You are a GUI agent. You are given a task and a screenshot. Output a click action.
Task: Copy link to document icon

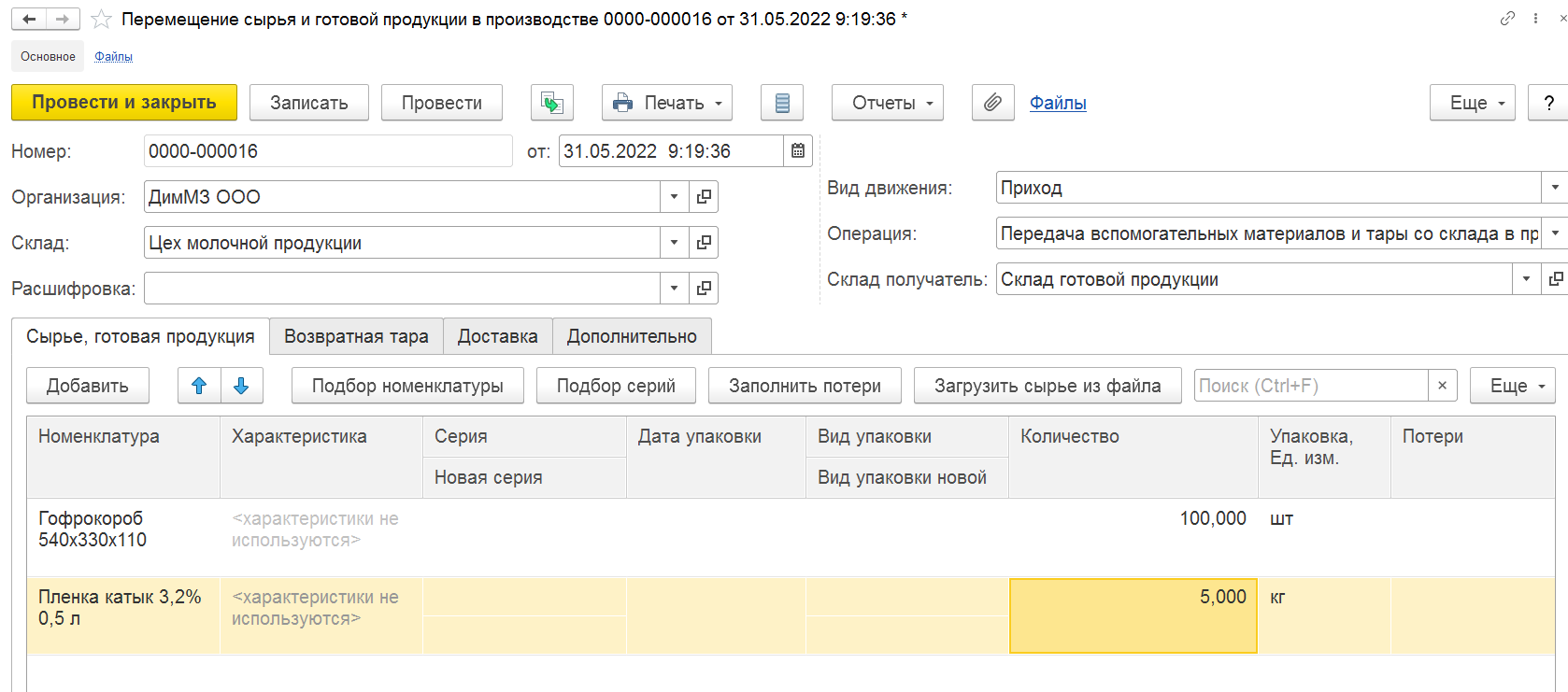[x=1507, y=19]
